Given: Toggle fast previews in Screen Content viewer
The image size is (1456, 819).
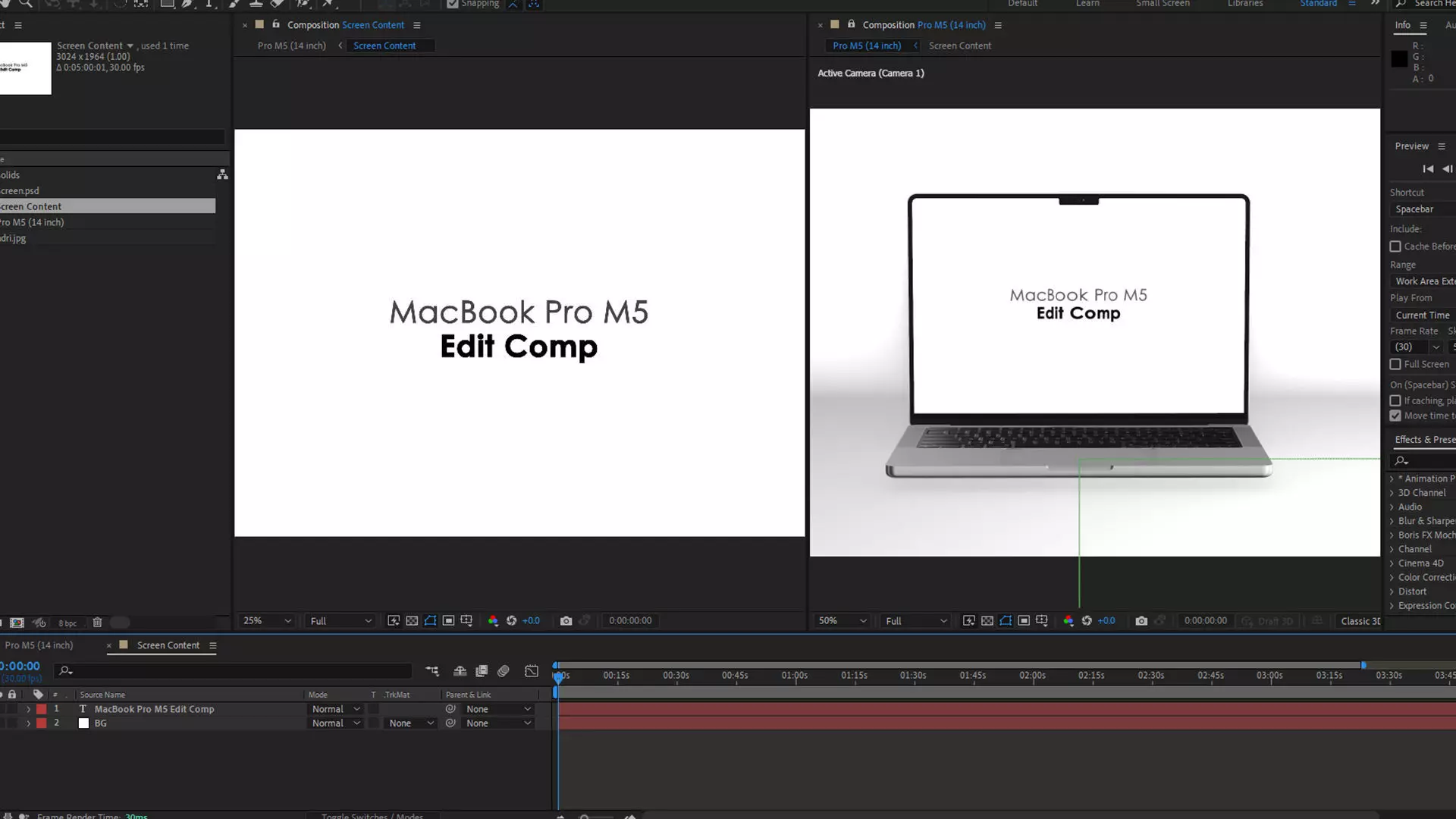Looking at the screenshot, I should pyautogui.click(x=394, y=620).
